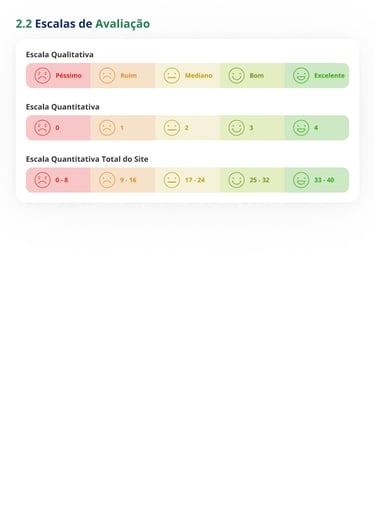Screen dimensions: 375x530
Task: Select the smiling face icon beside score 3
Action: (236, 128)
